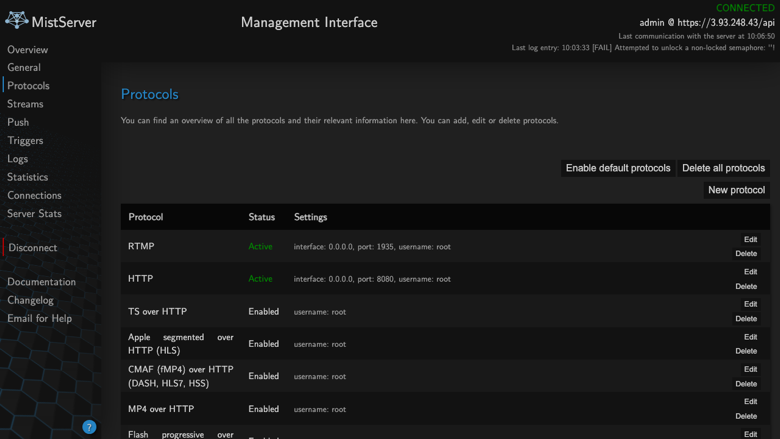780x439 pixels.
Task: Delete CMAF (fMP4) over HTTP protocol
Action: [746, 384]
